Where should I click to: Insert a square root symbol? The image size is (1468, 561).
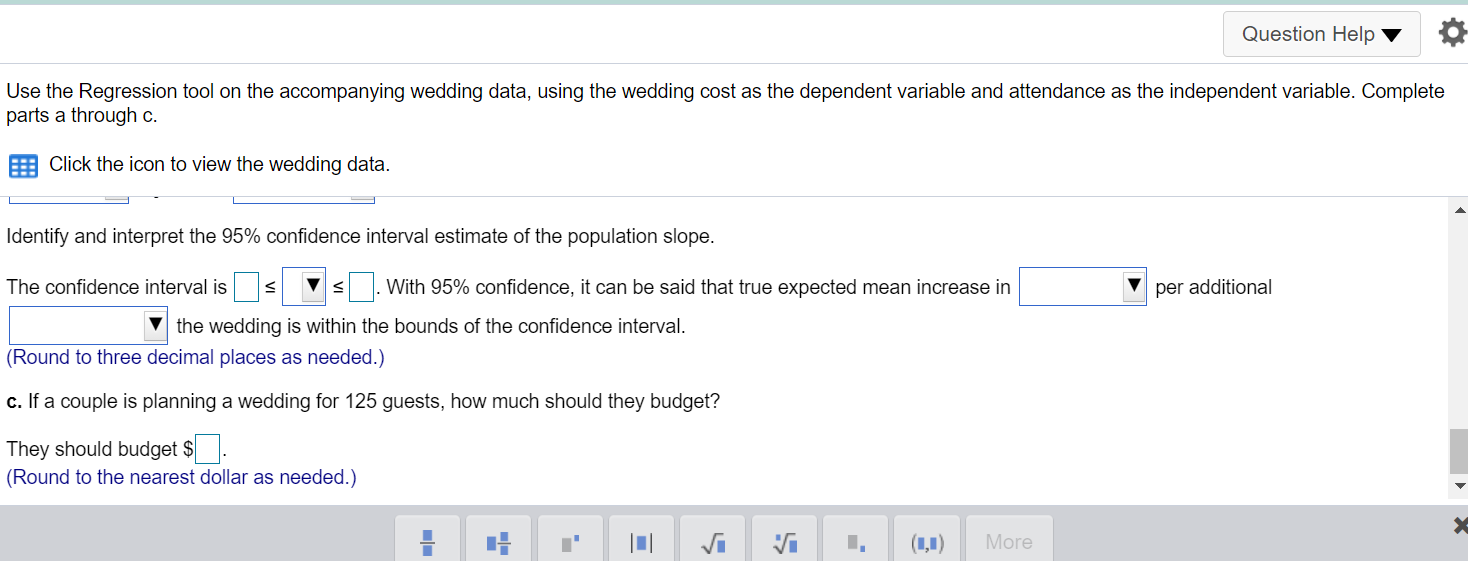coord(712,542)
